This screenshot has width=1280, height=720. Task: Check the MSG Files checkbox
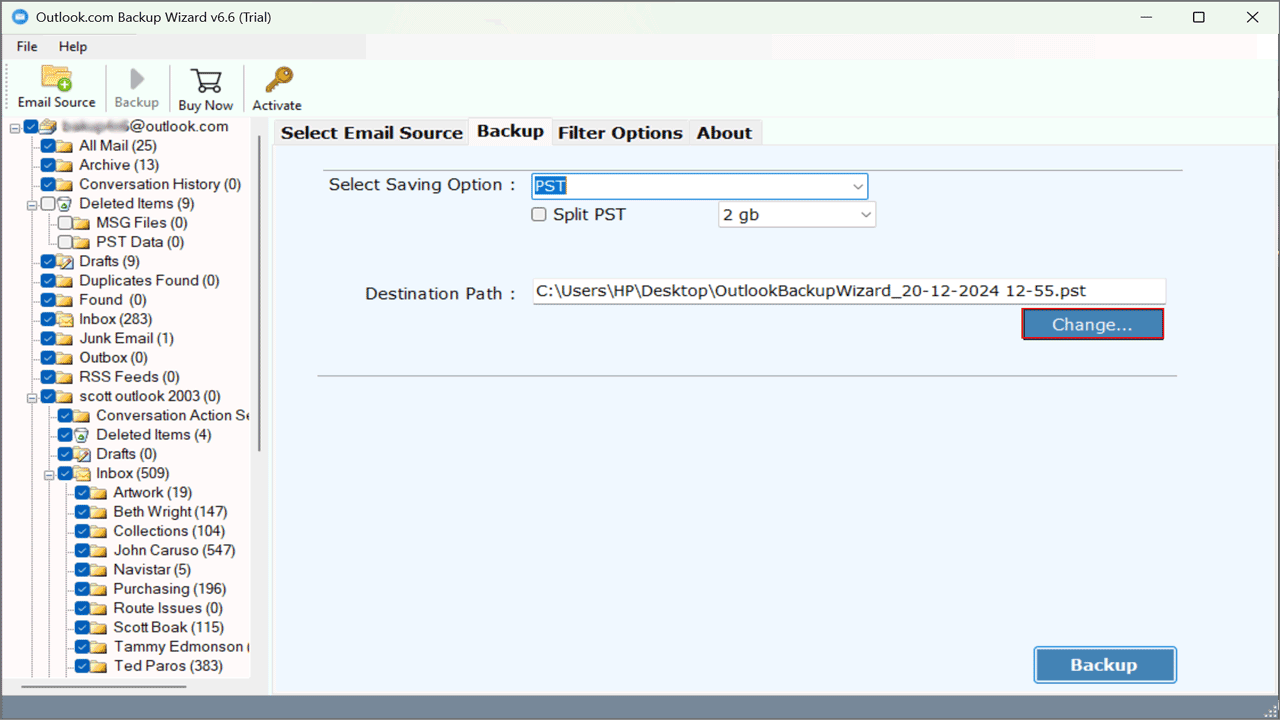coord(65,223)
